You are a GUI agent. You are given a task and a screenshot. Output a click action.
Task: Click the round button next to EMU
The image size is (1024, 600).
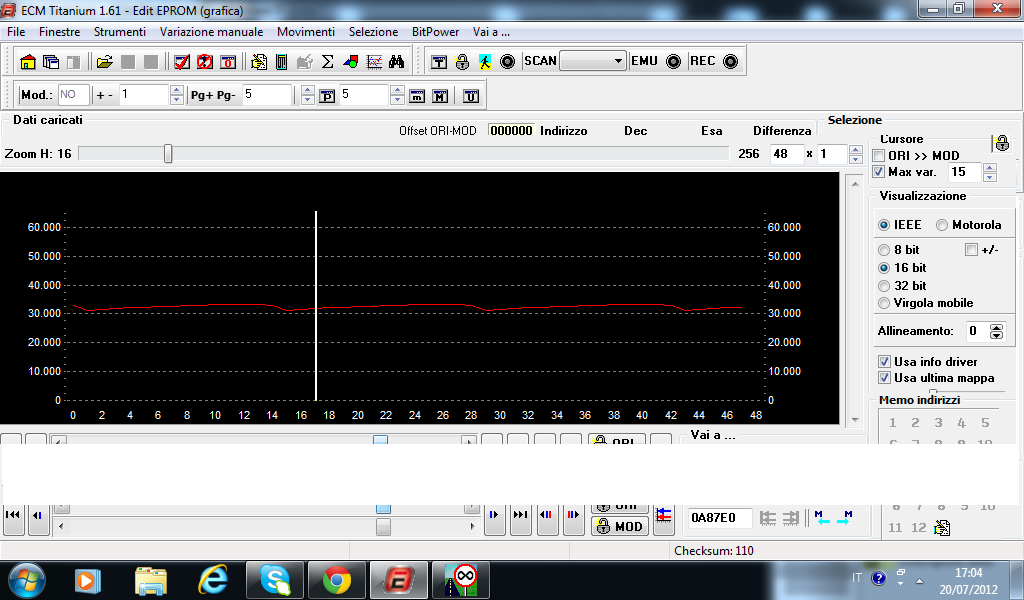pos(673,61)
